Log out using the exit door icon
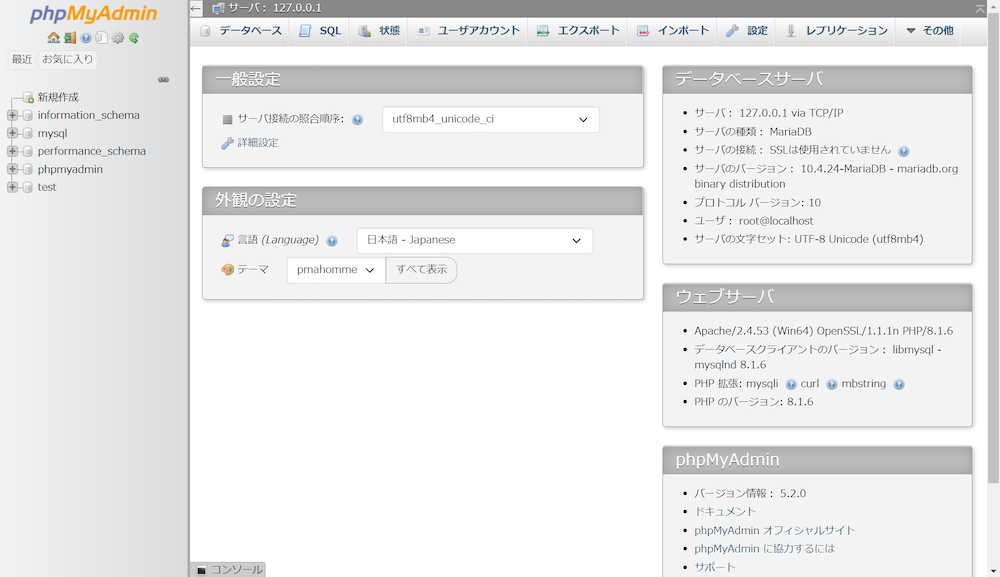This screenshot has height=577, width=1000. 70,38
